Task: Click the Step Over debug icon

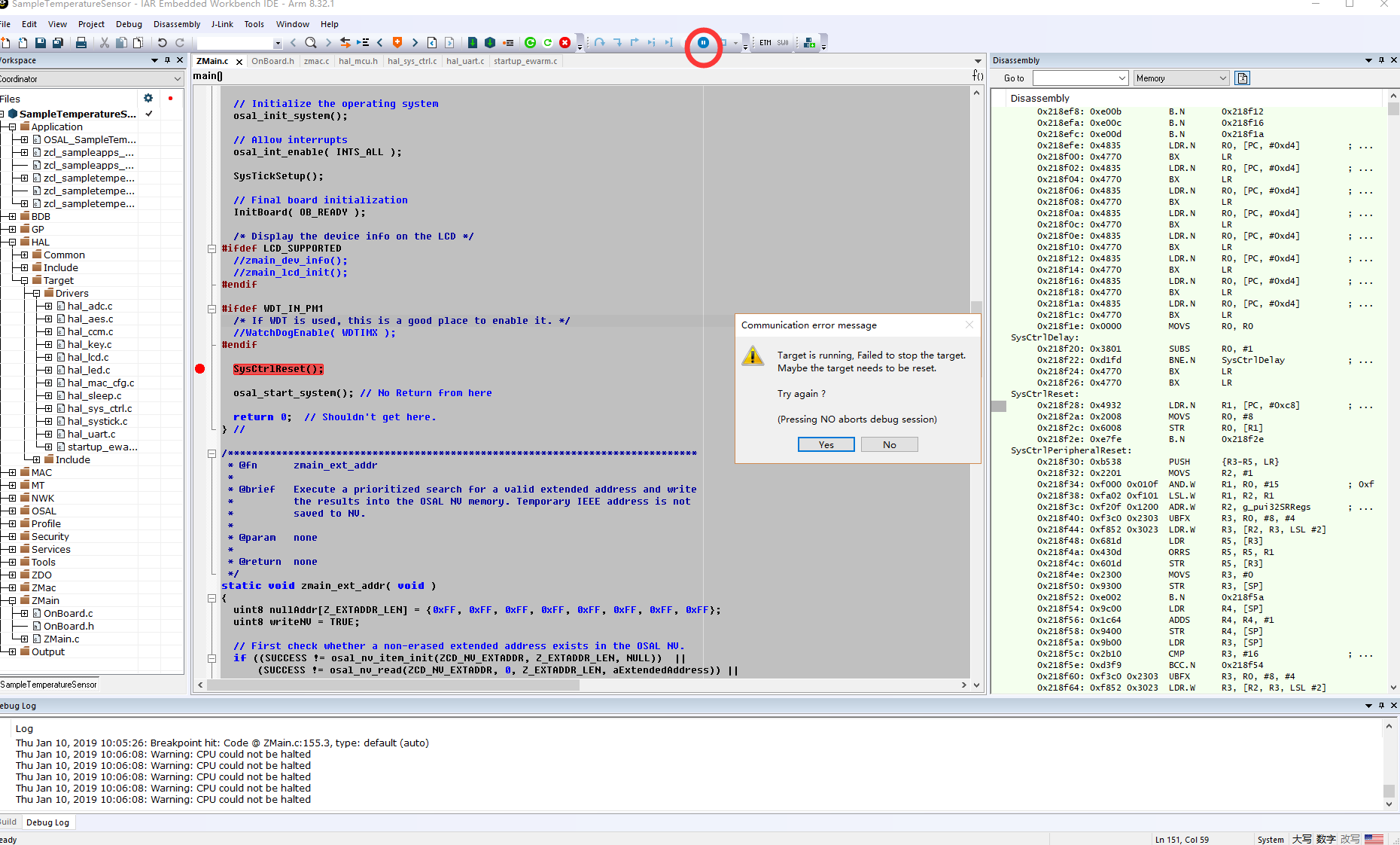Action: 599,43
